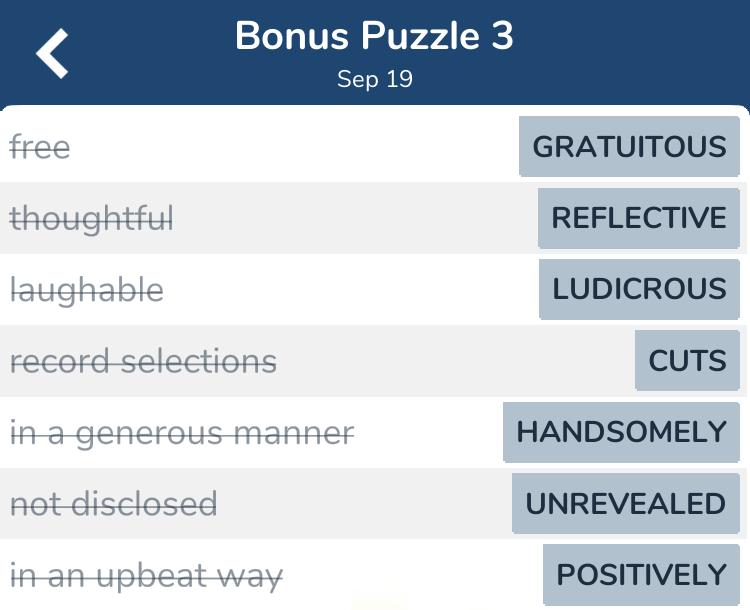Image resolution: width=750 pixels, height=610 pixels.
Task: Tap the 'Bonus Puzzle 3' title
Action: [x=374, y=36]
